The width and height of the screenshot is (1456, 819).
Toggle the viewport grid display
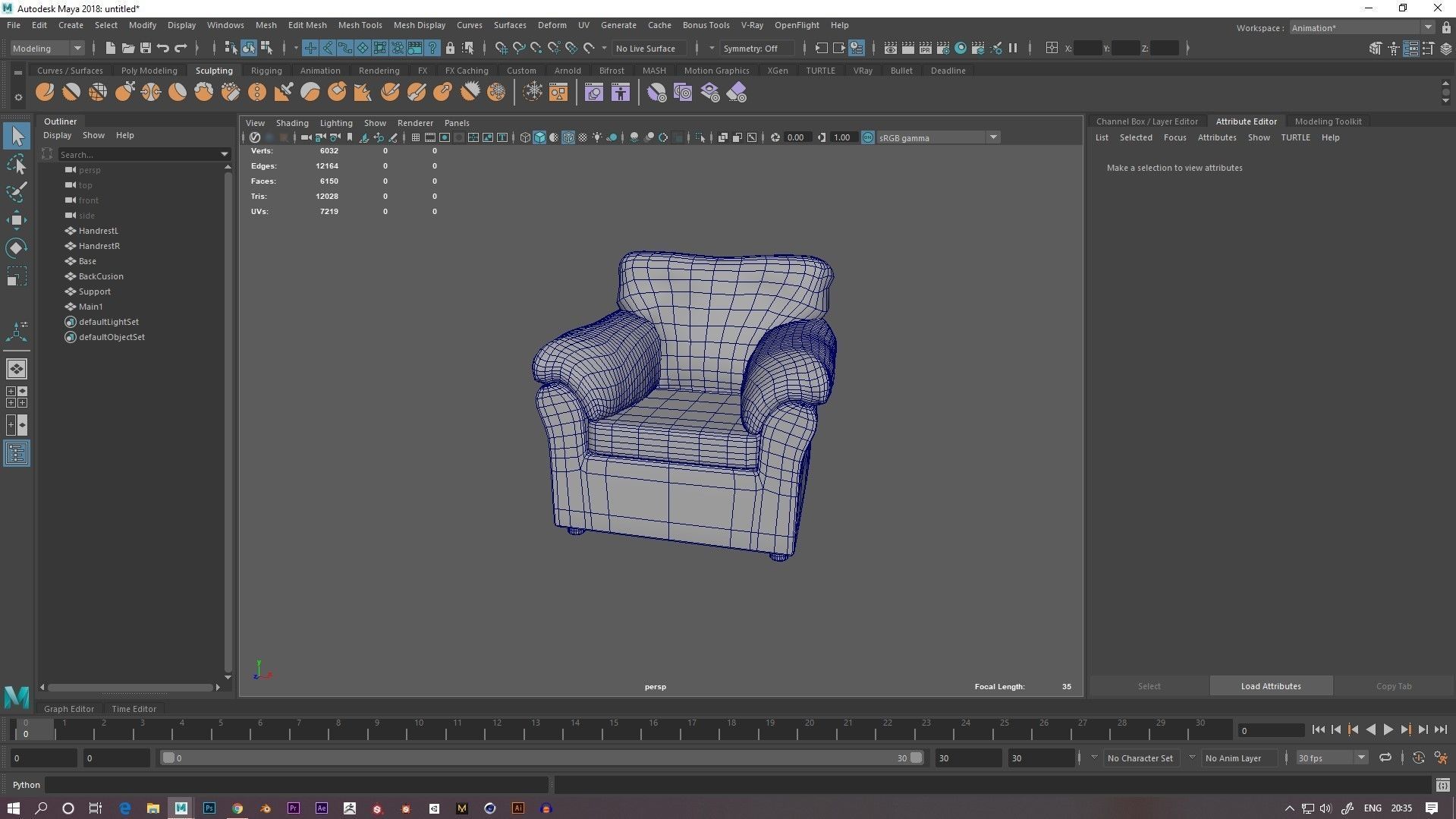click(416, 137)
